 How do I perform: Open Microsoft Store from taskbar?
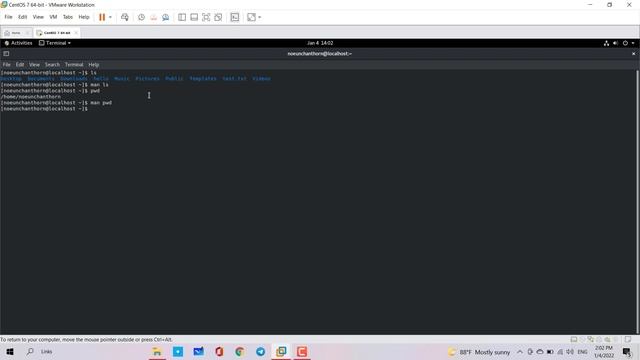click(x=178, y=351)
